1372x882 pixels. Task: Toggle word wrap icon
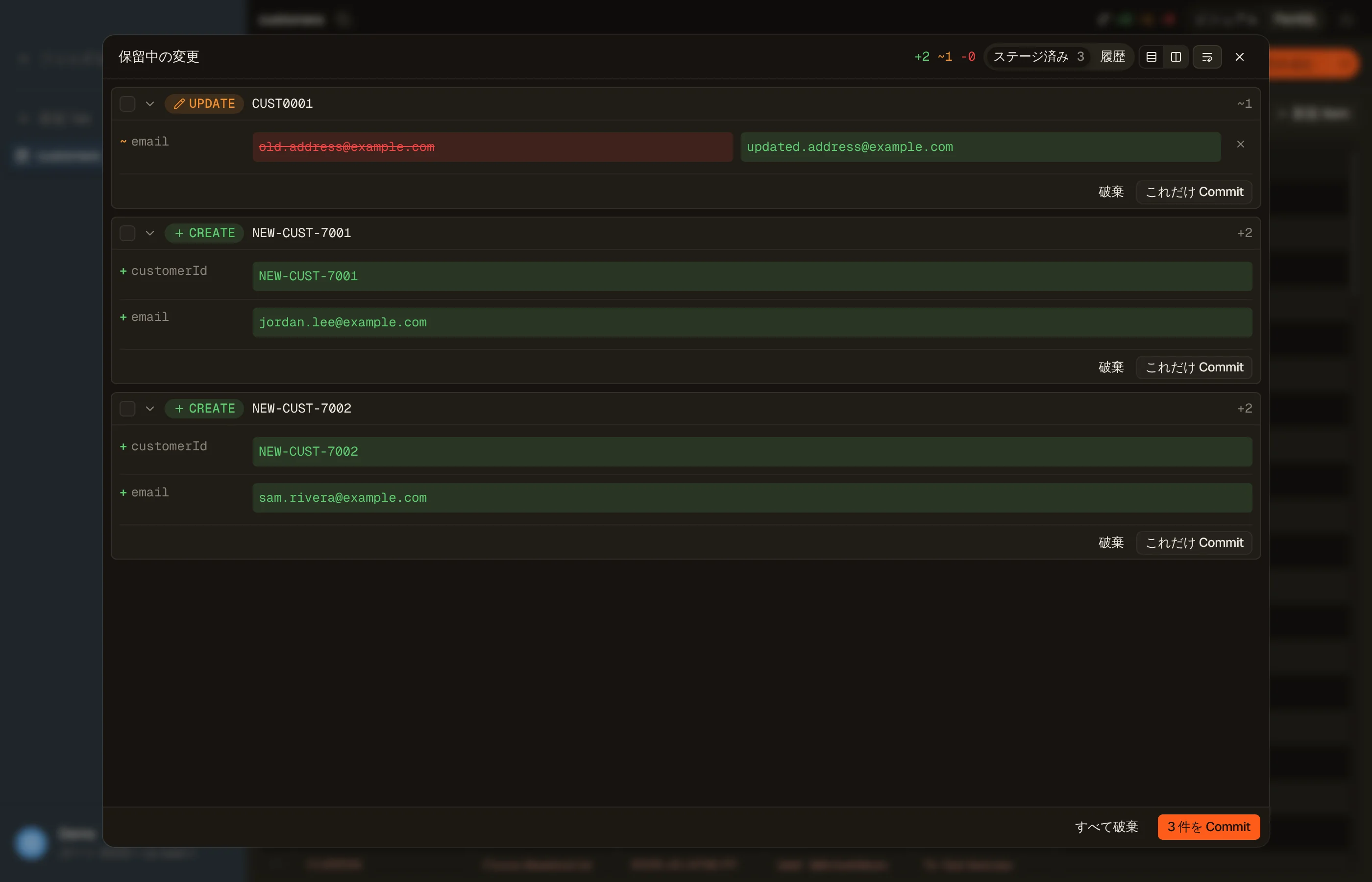[x=1207, y=57]
